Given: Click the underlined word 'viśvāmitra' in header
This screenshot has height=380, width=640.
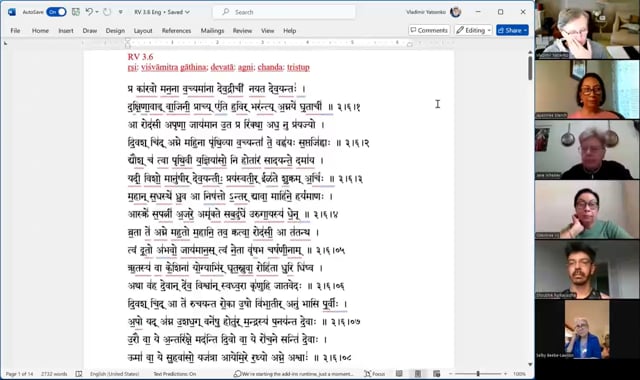Looking at the screenshot, I should click(160, 67).
